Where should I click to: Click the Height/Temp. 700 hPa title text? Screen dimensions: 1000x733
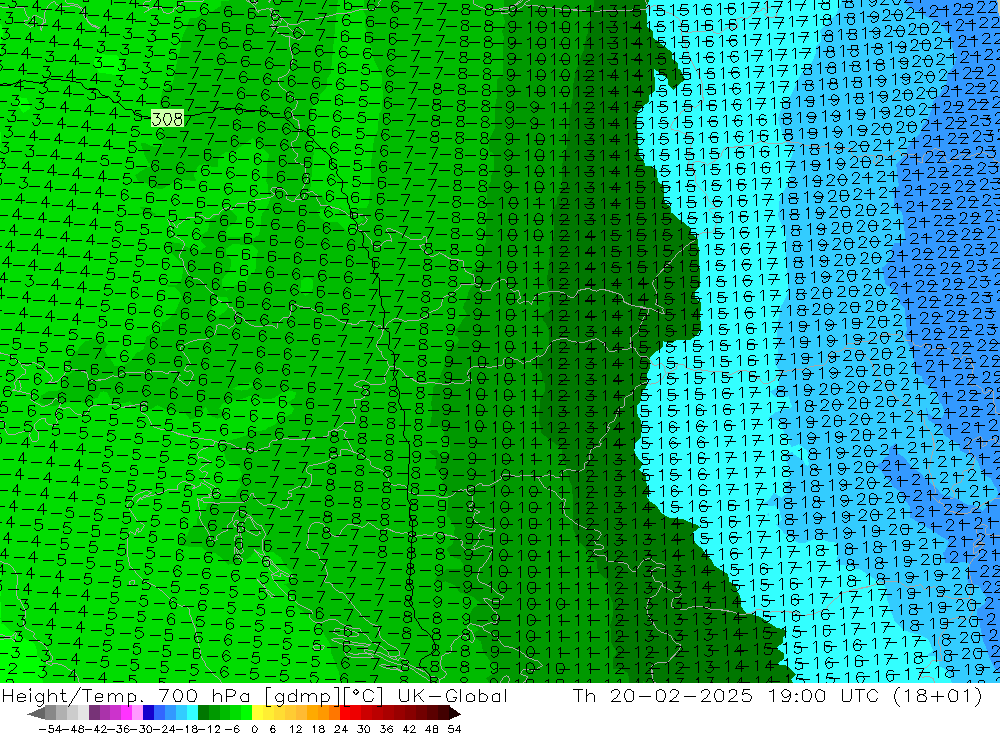(126, 696)
